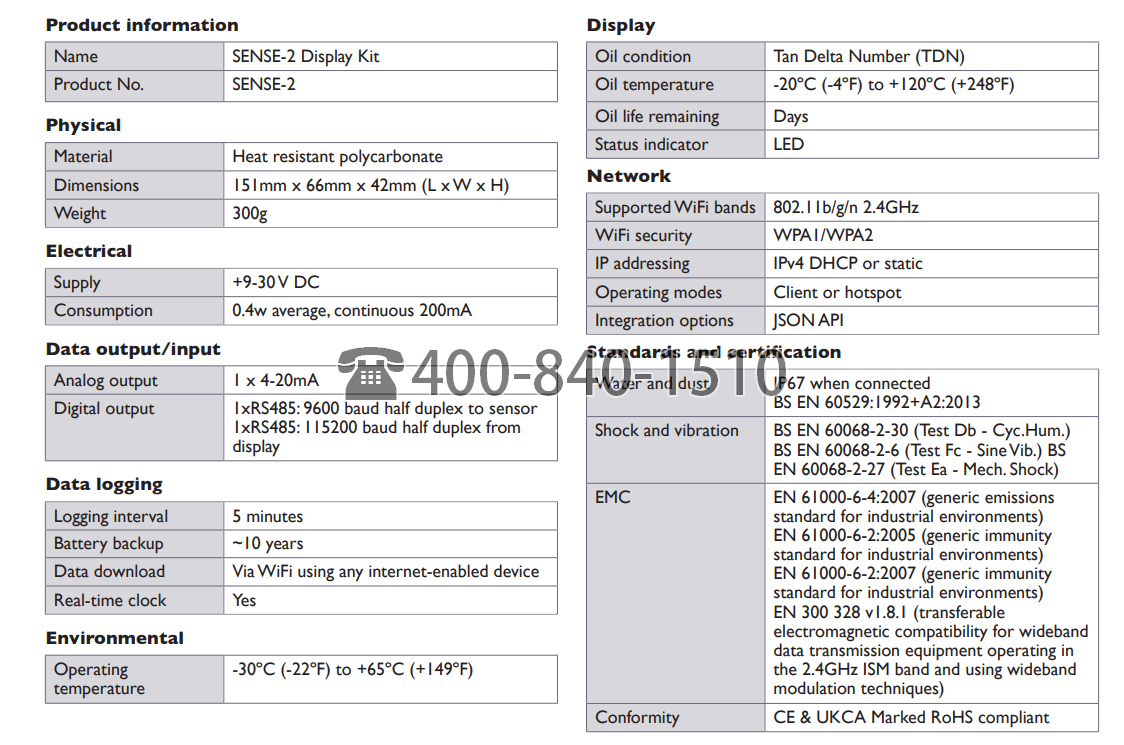Click the 'Battery backup' label cell

135,544
